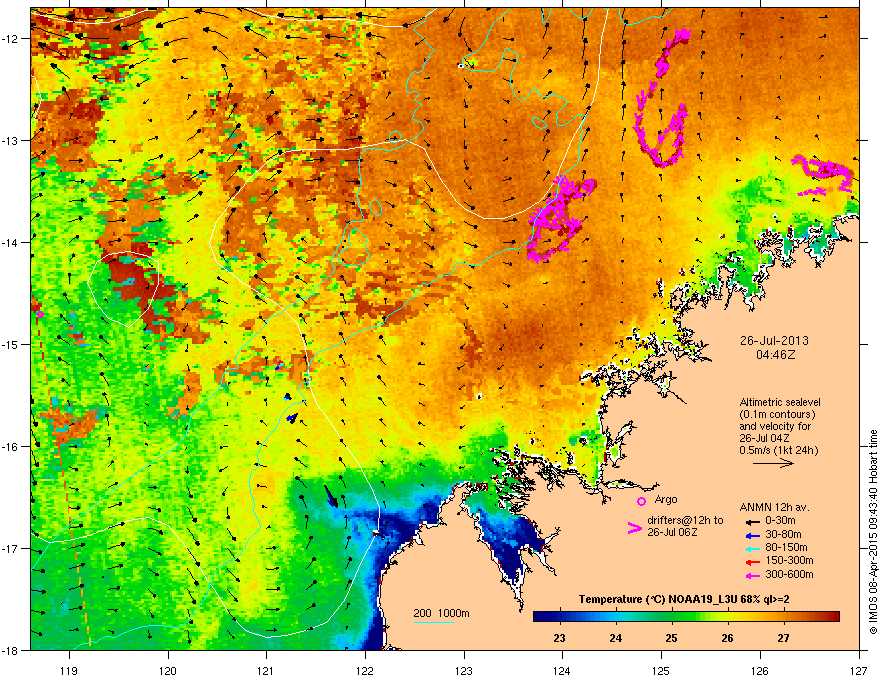This screenshot has height=680, width=880.
Task: Click the '0-30m' depth label
Action: pos(780,521)
